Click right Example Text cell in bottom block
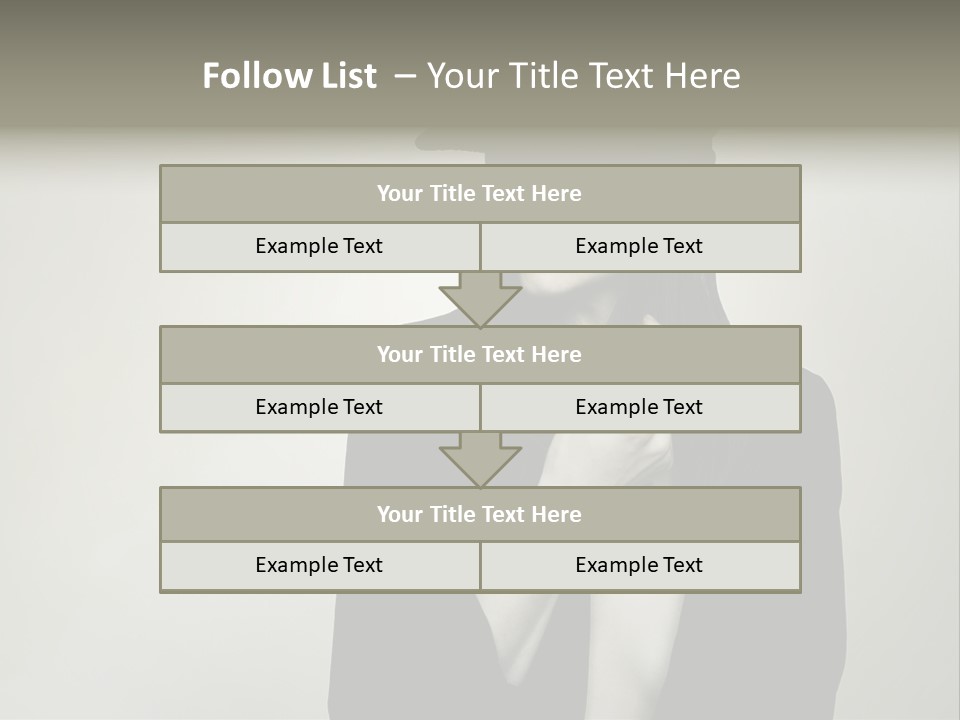The height and width of the screenshot is (720, 960). 640,565
